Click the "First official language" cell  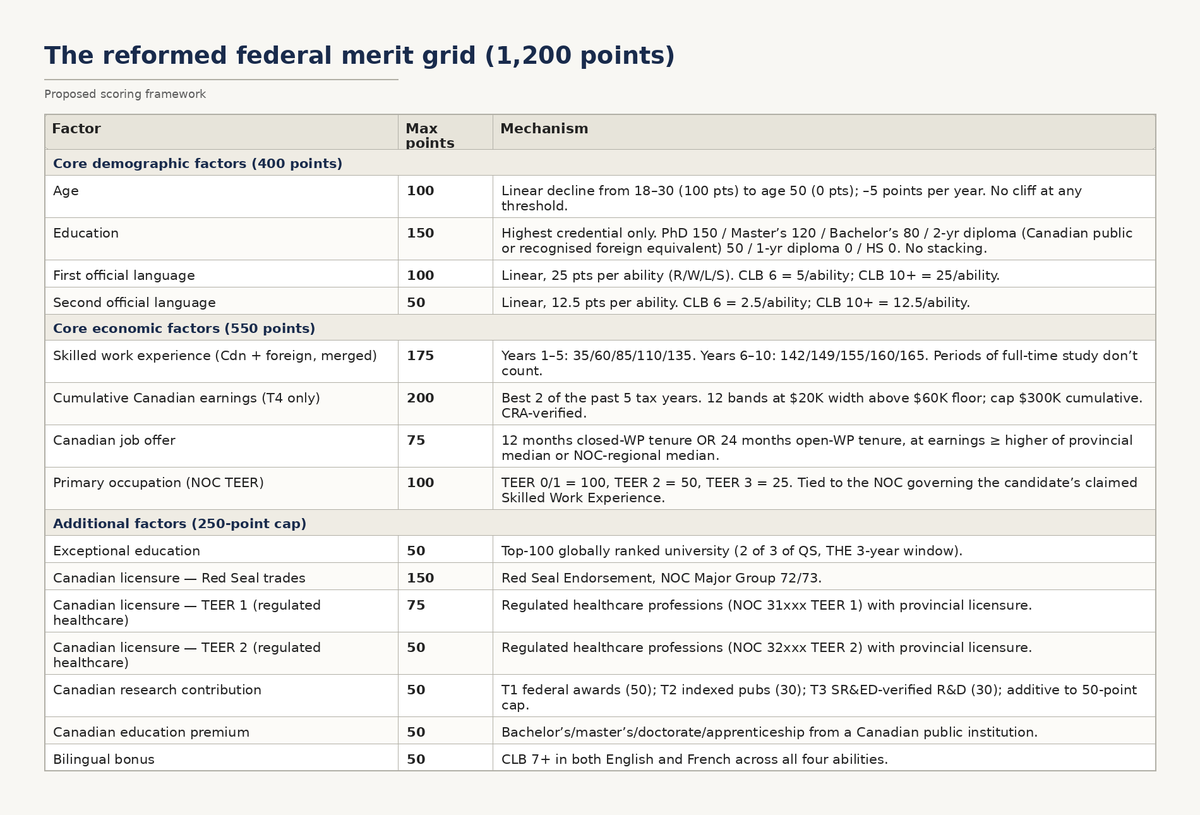[x=222, y=275]
